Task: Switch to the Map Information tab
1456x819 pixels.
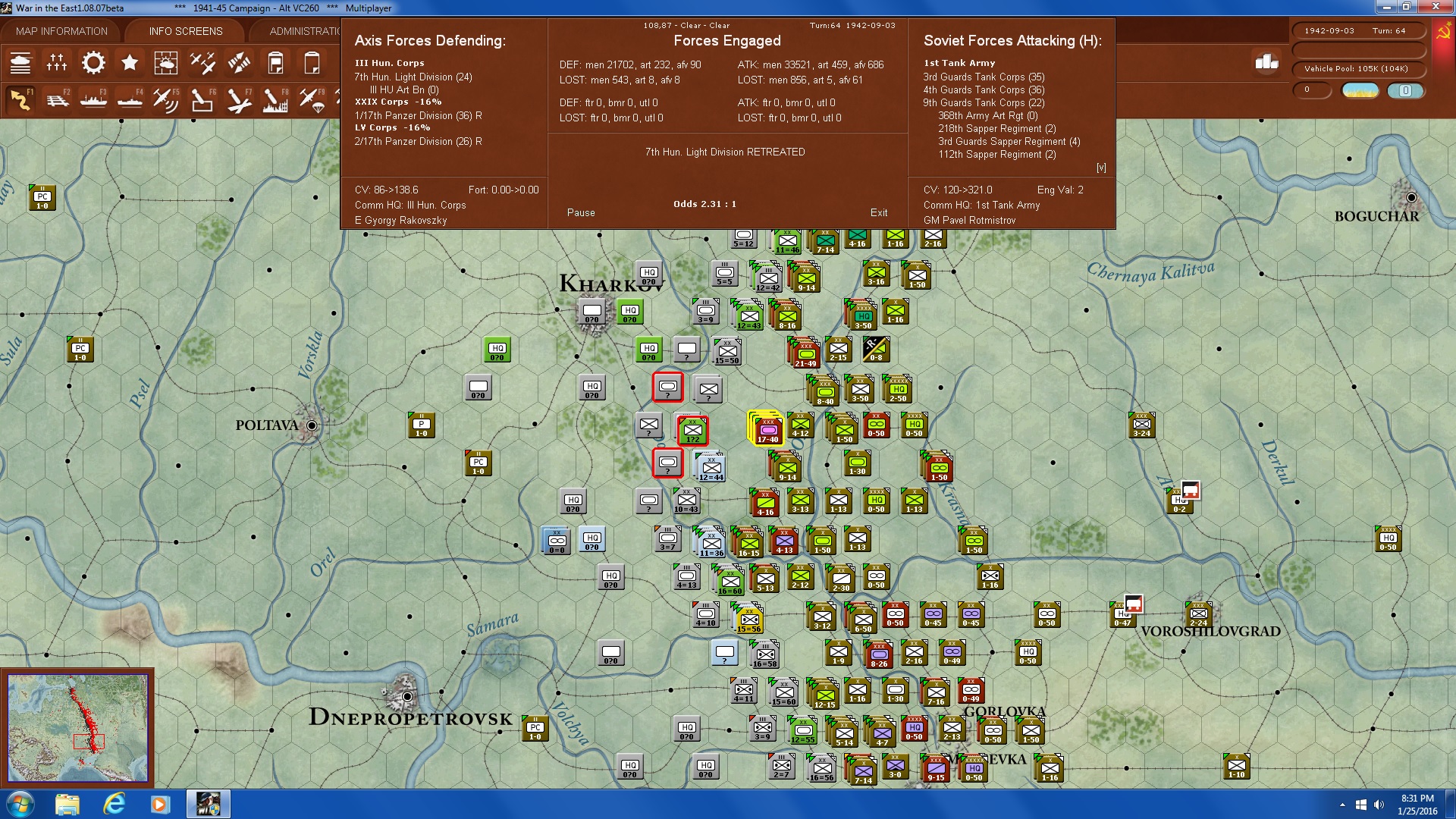Action: click(61, 31)
